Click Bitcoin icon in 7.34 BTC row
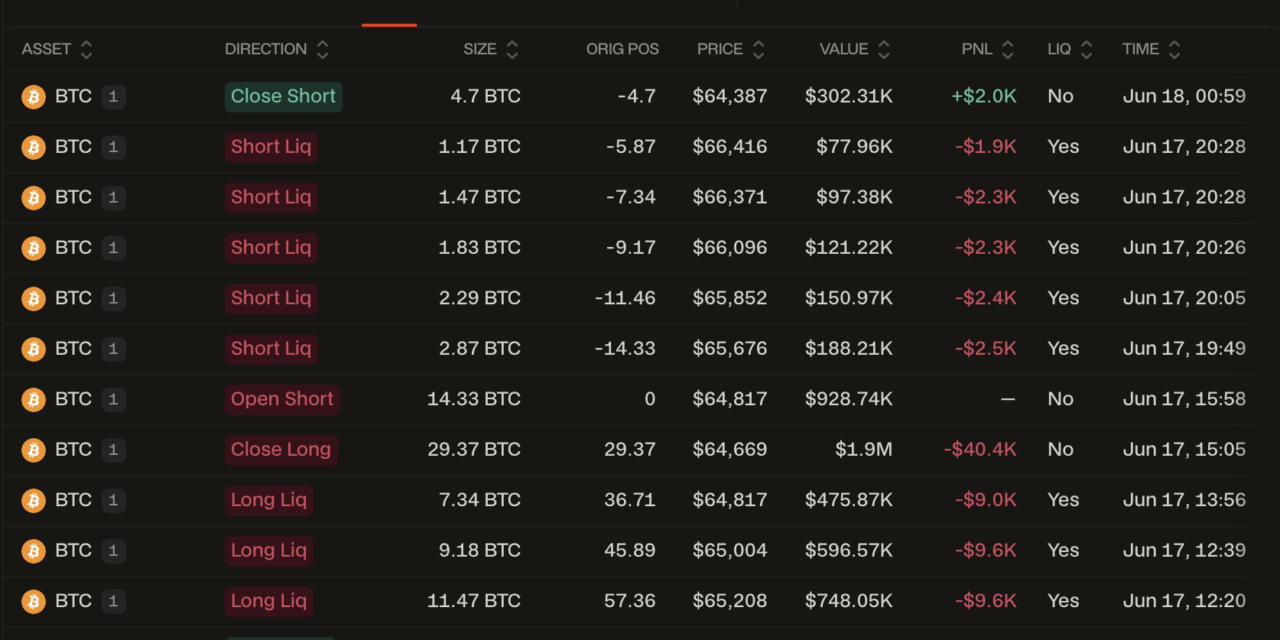Viewport: 1280px width, 640px height. tap(34, 500)
